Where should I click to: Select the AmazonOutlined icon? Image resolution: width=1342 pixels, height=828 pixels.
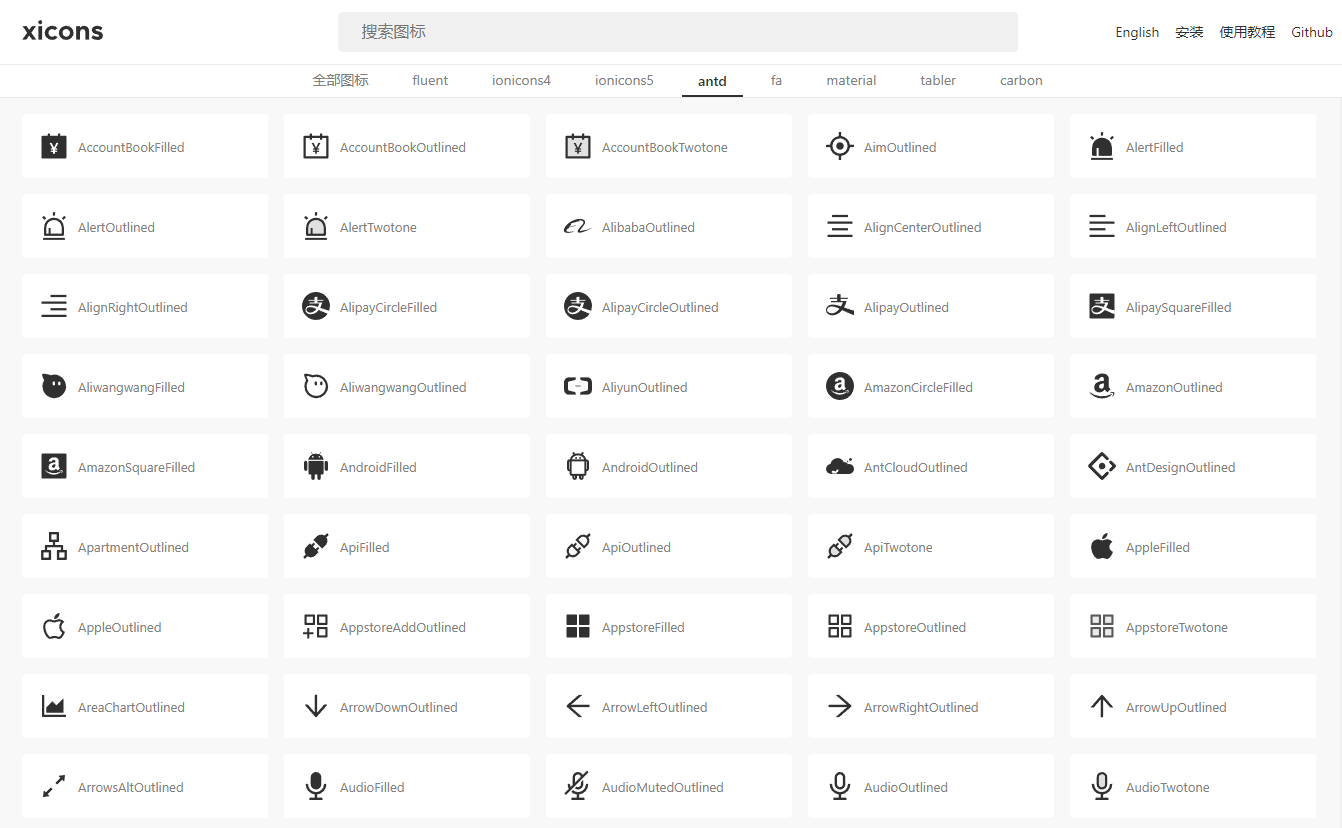click(x=1102, y=387)
